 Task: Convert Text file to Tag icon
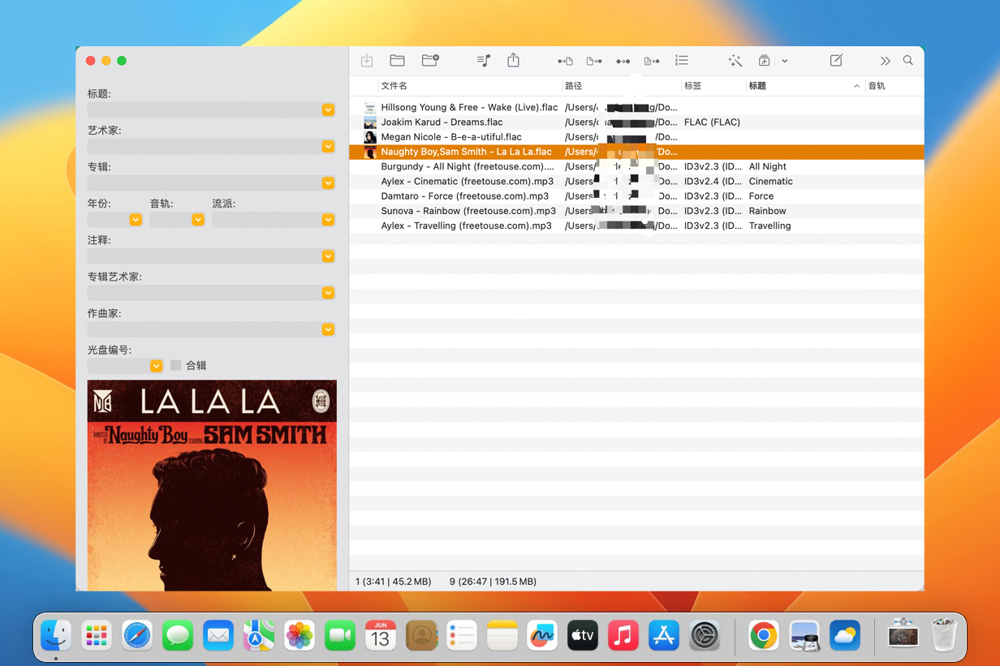[x=652, y=61]
